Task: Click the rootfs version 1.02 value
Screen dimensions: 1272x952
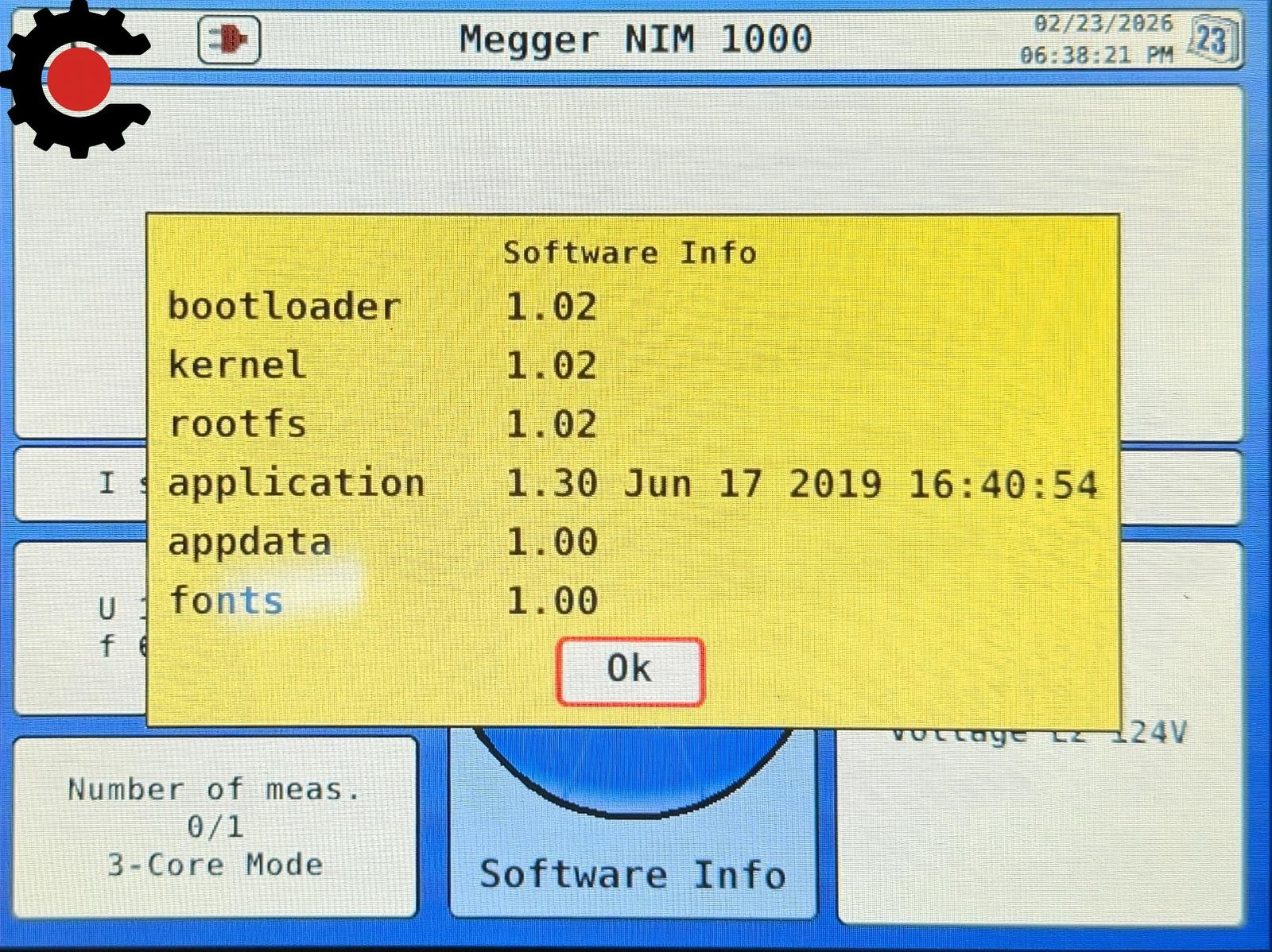Action: tap(552, 424)
